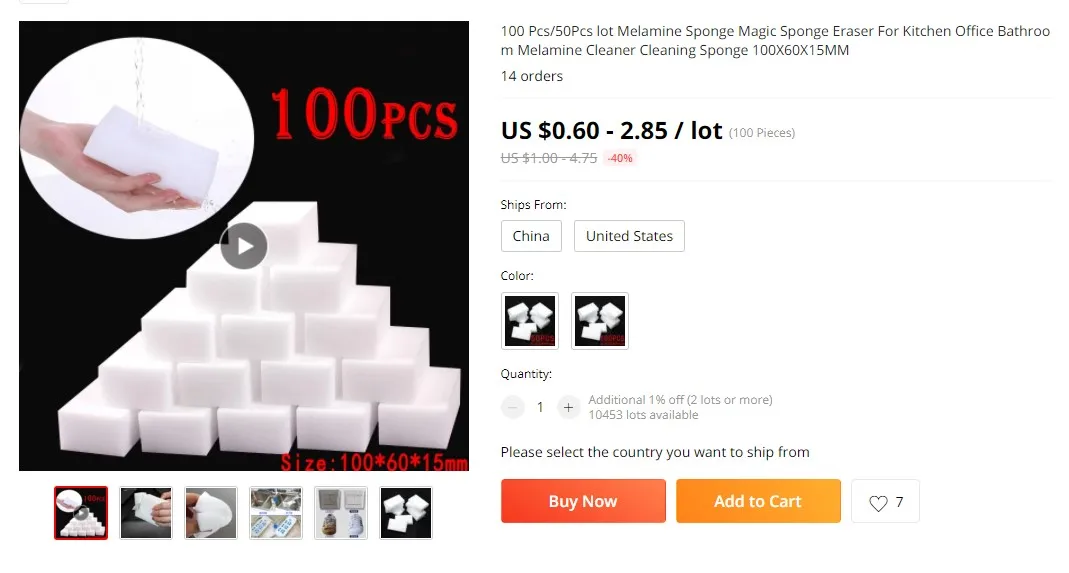View third thumbnail of squeezed sponge
Screen dimensions: 1069x573
pos(211,513)
